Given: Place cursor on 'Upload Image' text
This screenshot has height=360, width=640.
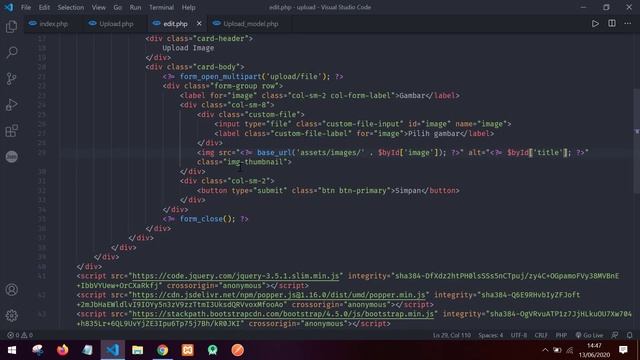Looking at the screenshot, I should coord(188,48).
